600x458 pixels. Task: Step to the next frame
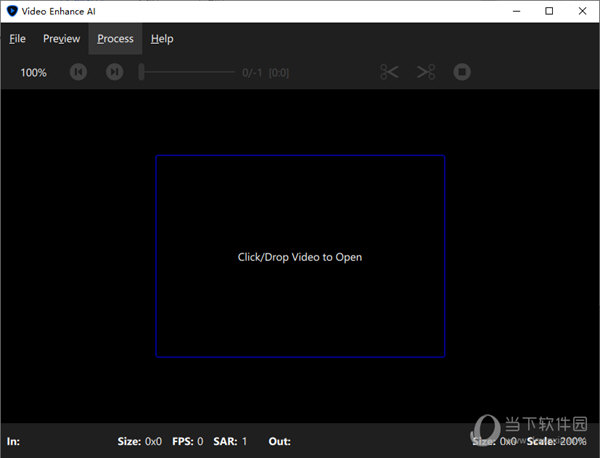coord(115,72)
